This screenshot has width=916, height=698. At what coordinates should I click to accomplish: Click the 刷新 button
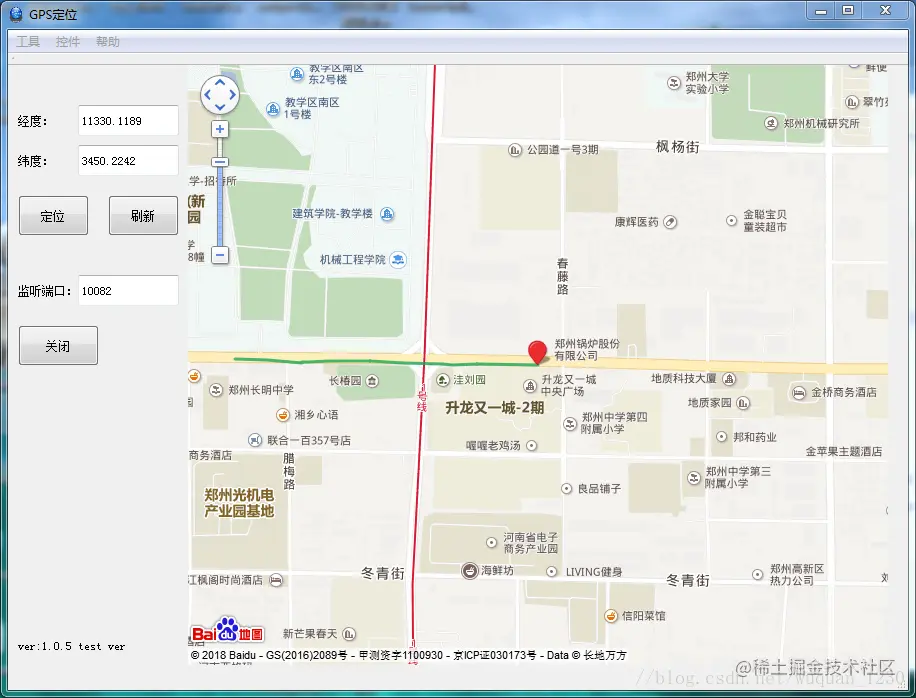143,216
